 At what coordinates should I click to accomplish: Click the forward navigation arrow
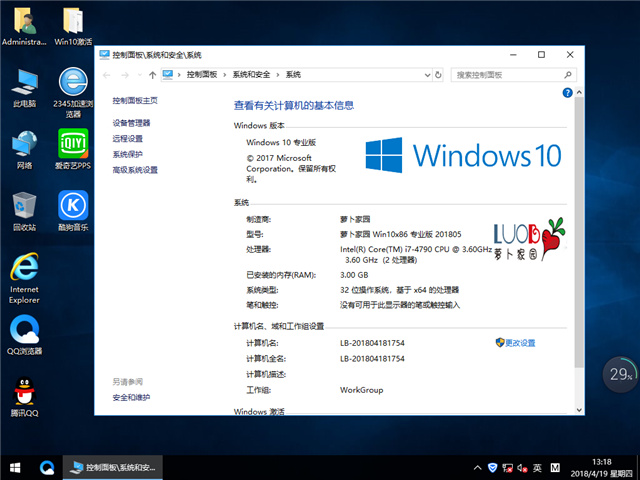[x=125, y=75]
